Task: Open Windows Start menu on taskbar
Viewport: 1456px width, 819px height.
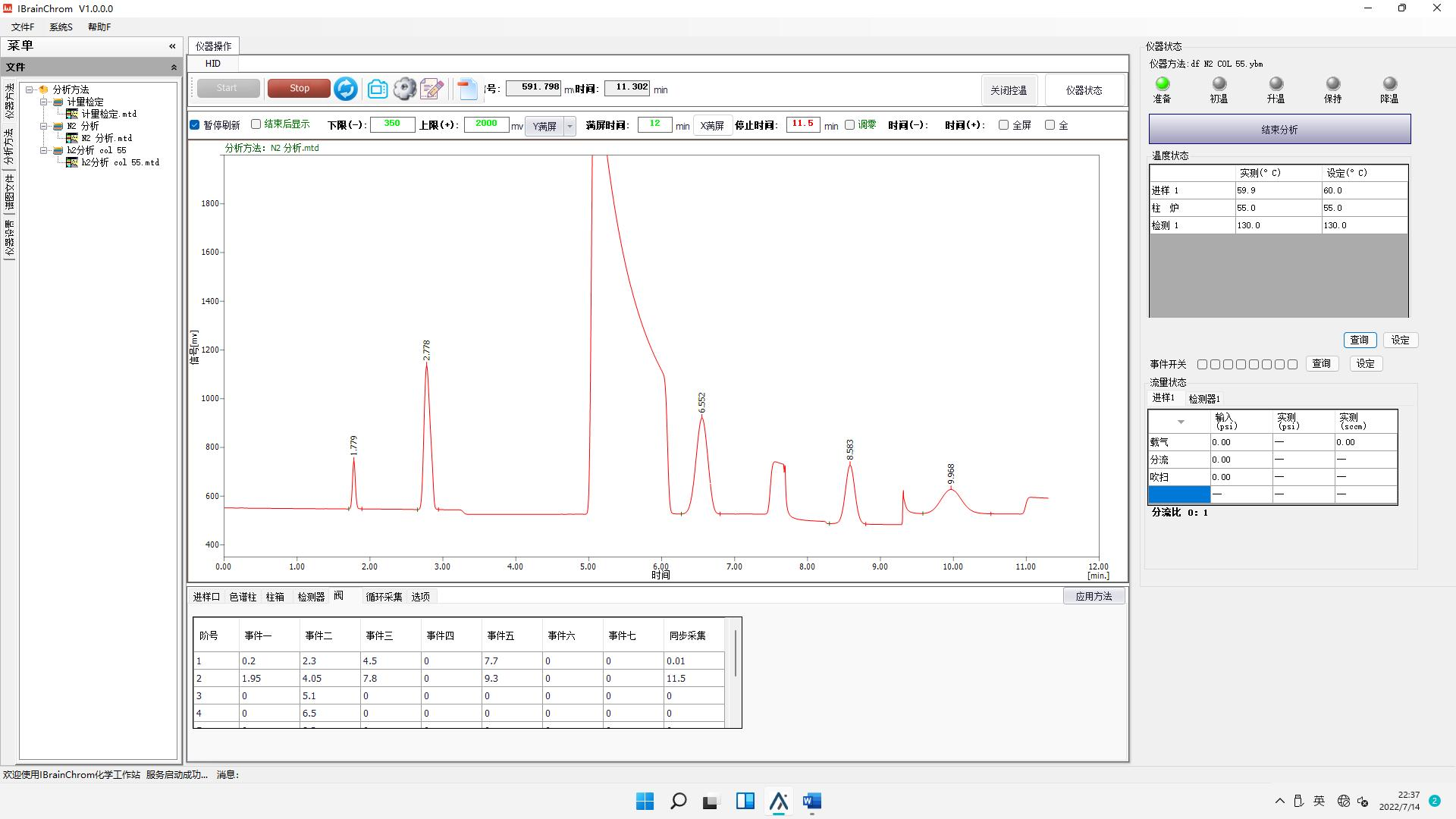Action: pyautogui.click(x=645, y=801)
